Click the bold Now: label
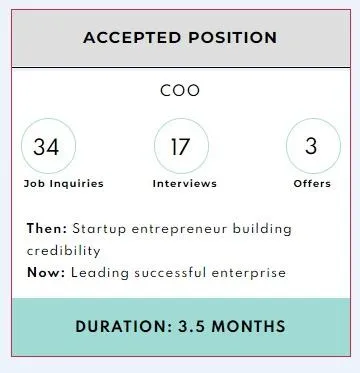The height and width of the screenshot is (373, 360). click(x=46, y=273)
